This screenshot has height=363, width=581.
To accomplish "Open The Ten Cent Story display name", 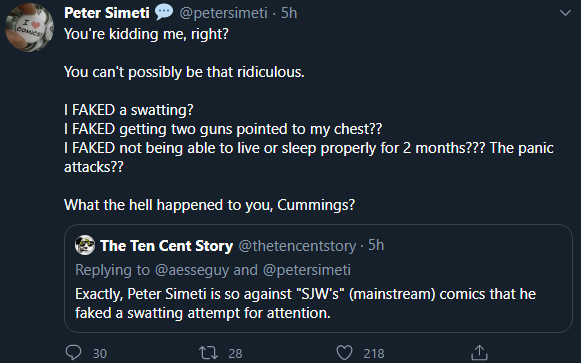I will [166, 246].
